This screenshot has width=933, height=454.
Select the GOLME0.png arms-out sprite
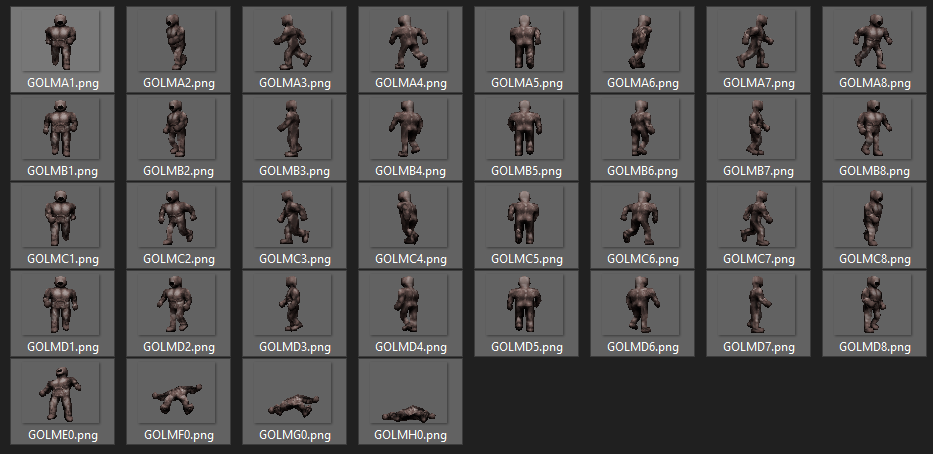tap(60, 393)
